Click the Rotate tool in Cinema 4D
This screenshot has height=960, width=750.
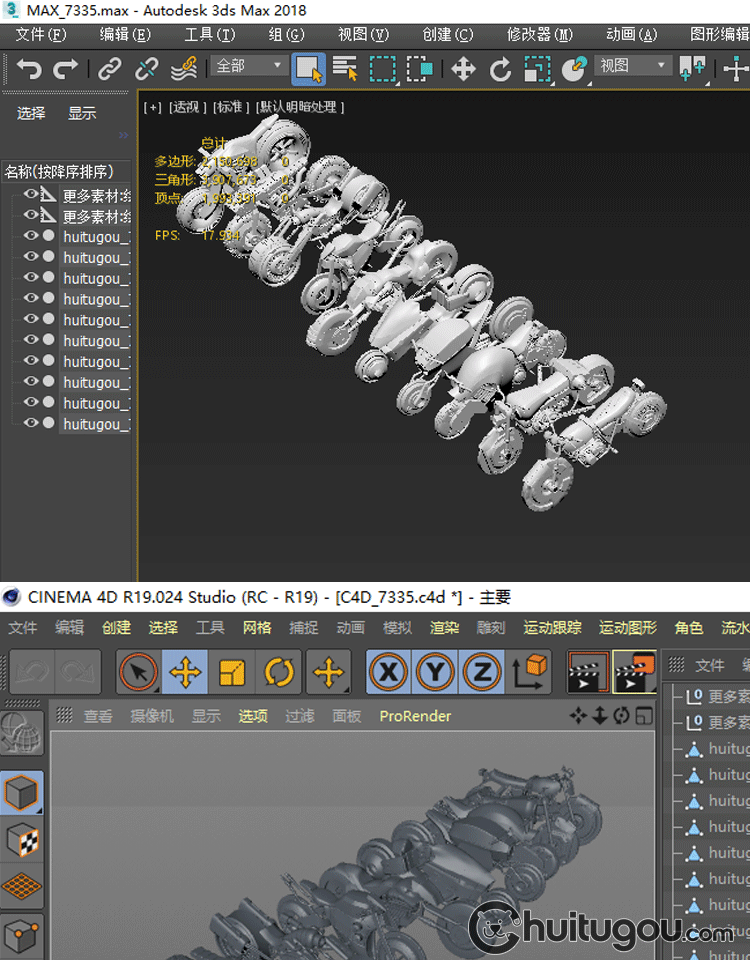pos(279,673)
